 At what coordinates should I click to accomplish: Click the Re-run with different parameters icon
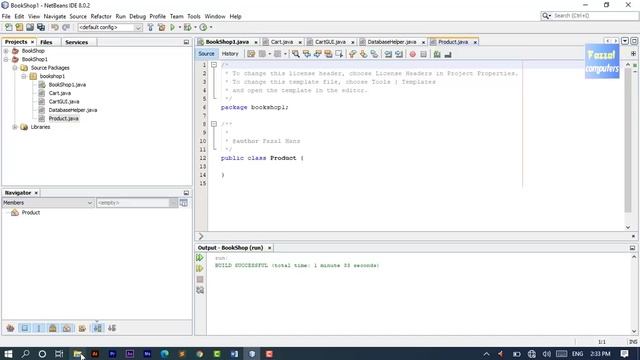pyautogui.click(x=200, y=269)
